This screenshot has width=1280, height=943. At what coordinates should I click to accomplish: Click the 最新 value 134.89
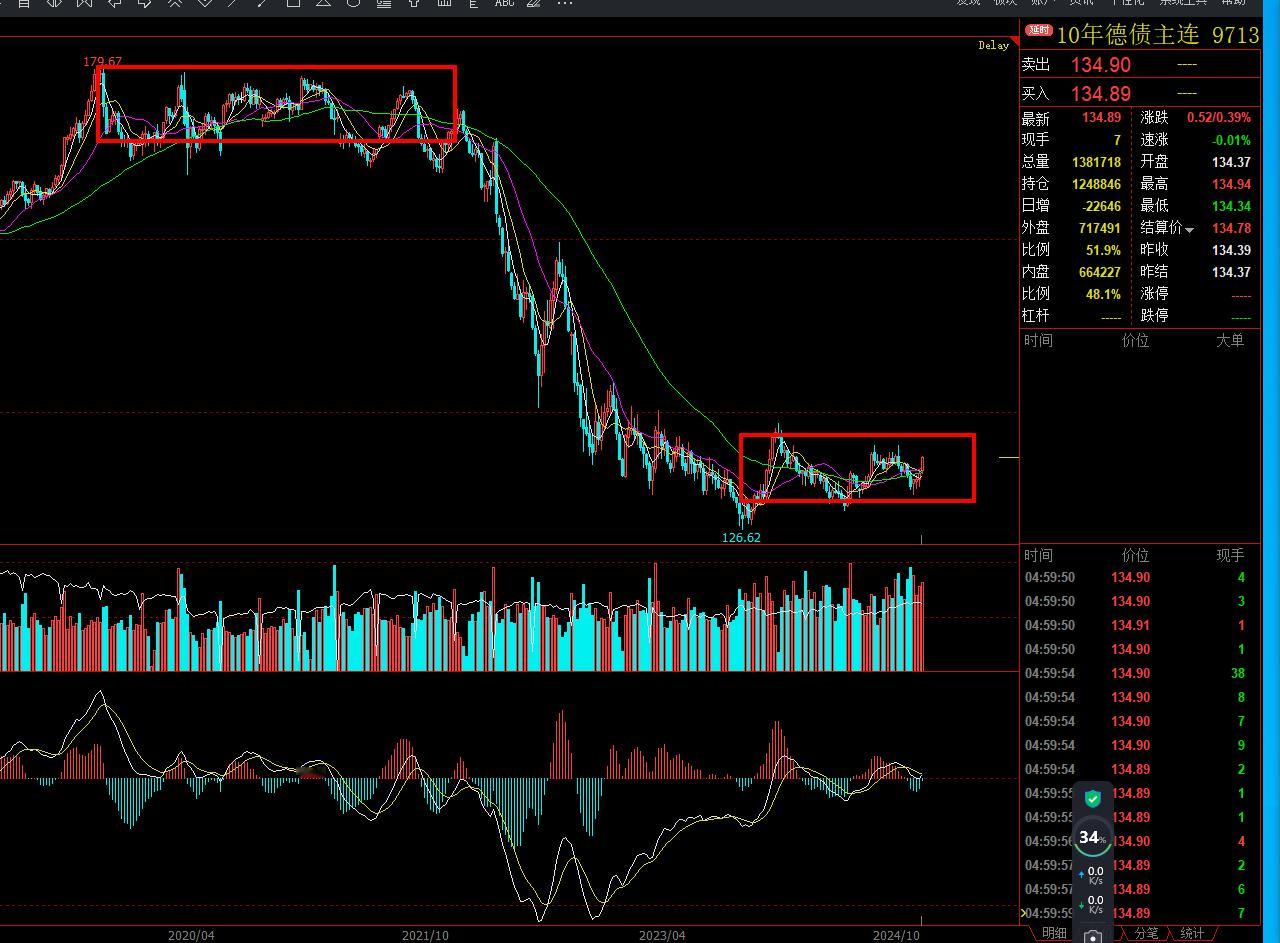pyautogui.click(x=1102, y=118)
